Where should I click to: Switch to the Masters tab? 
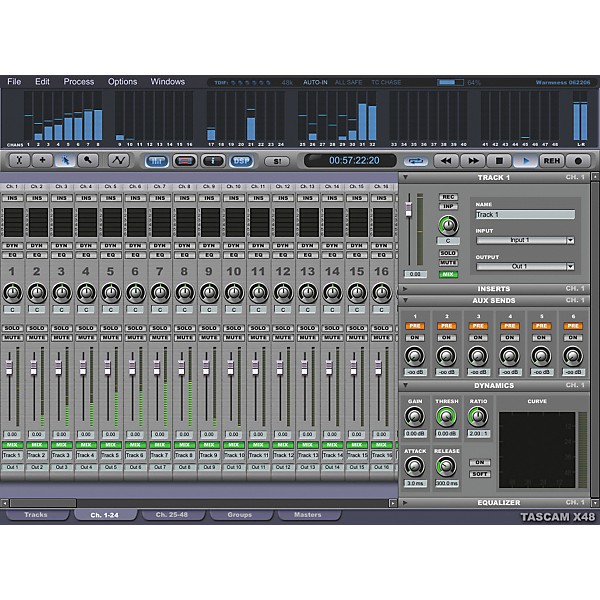(308, 515)
